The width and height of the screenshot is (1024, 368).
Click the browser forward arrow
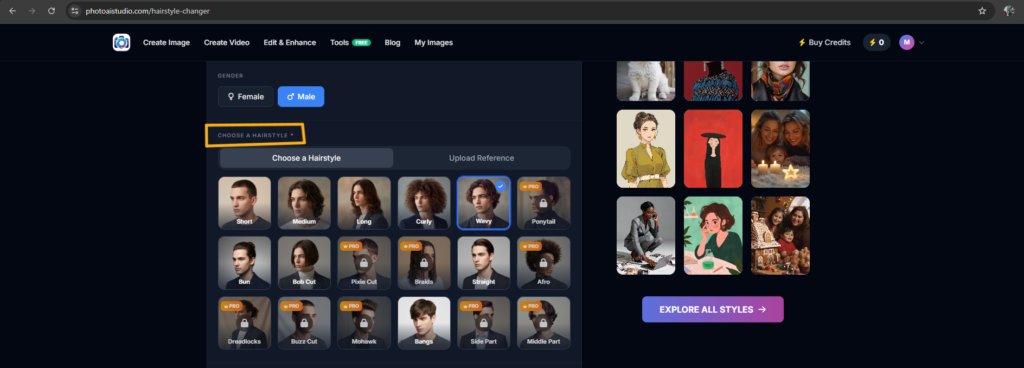coord(31,11)
